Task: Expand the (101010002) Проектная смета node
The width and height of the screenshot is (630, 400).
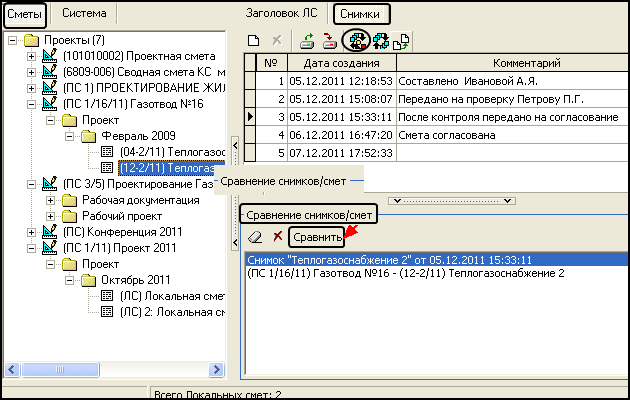Action: pos(30,55)
